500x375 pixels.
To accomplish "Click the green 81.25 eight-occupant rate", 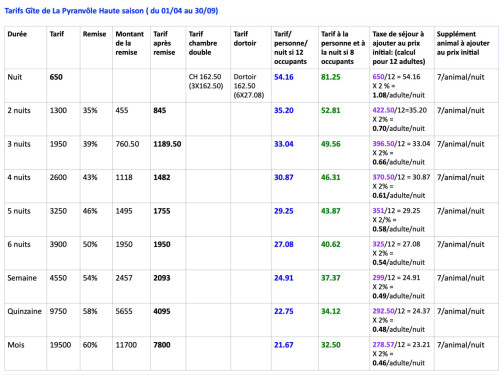I will [330, 77].
